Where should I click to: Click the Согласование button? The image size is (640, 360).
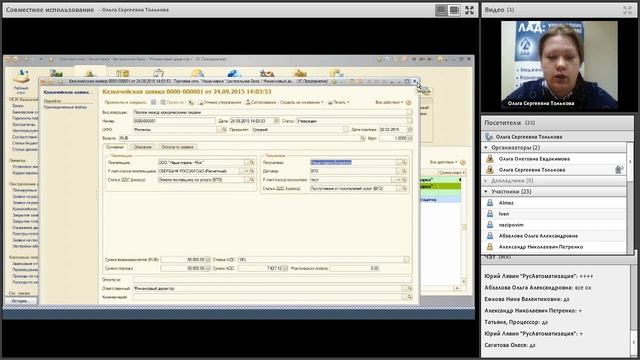[261, 102]
